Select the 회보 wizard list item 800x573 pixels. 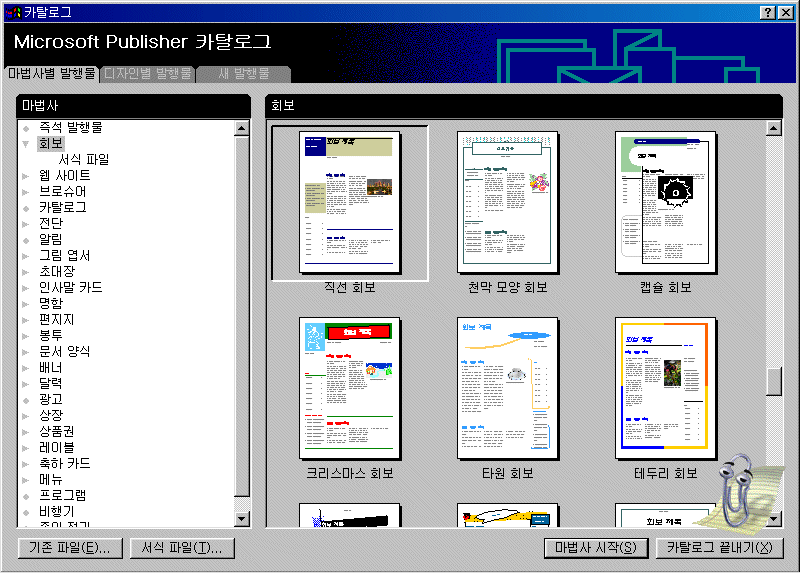pyautogui.click(x=51, y=143)
